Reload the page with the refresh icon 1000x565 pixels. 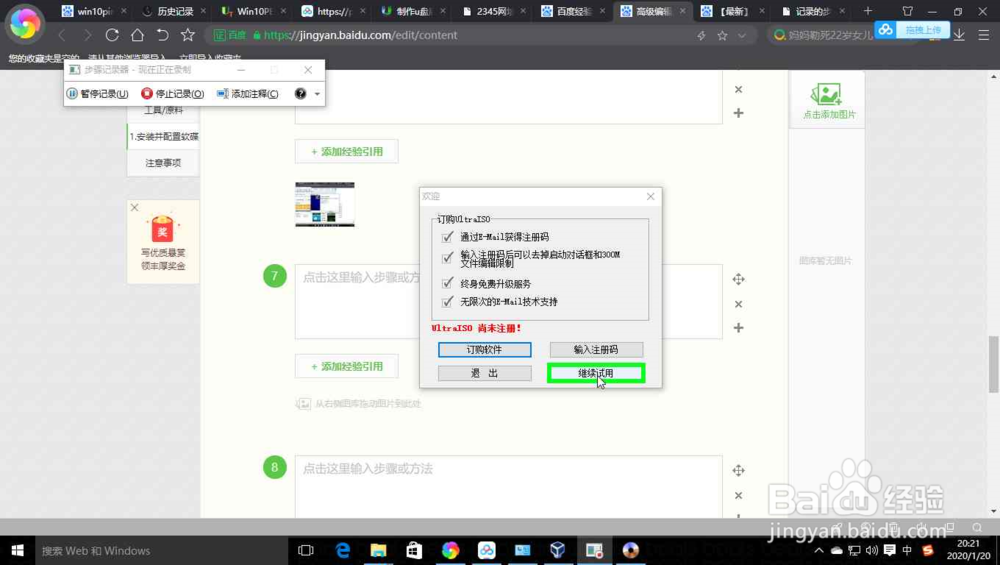click(x=112, y=35)
